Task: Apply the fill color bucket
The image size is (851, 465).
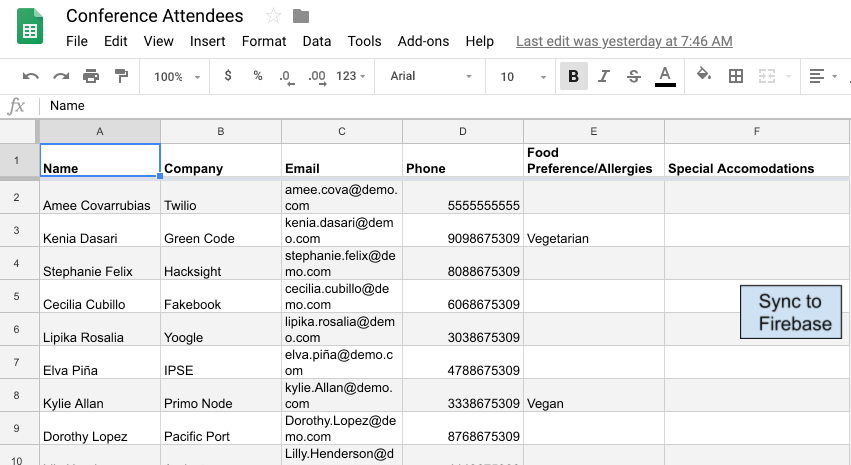Action: coord(704,75)
